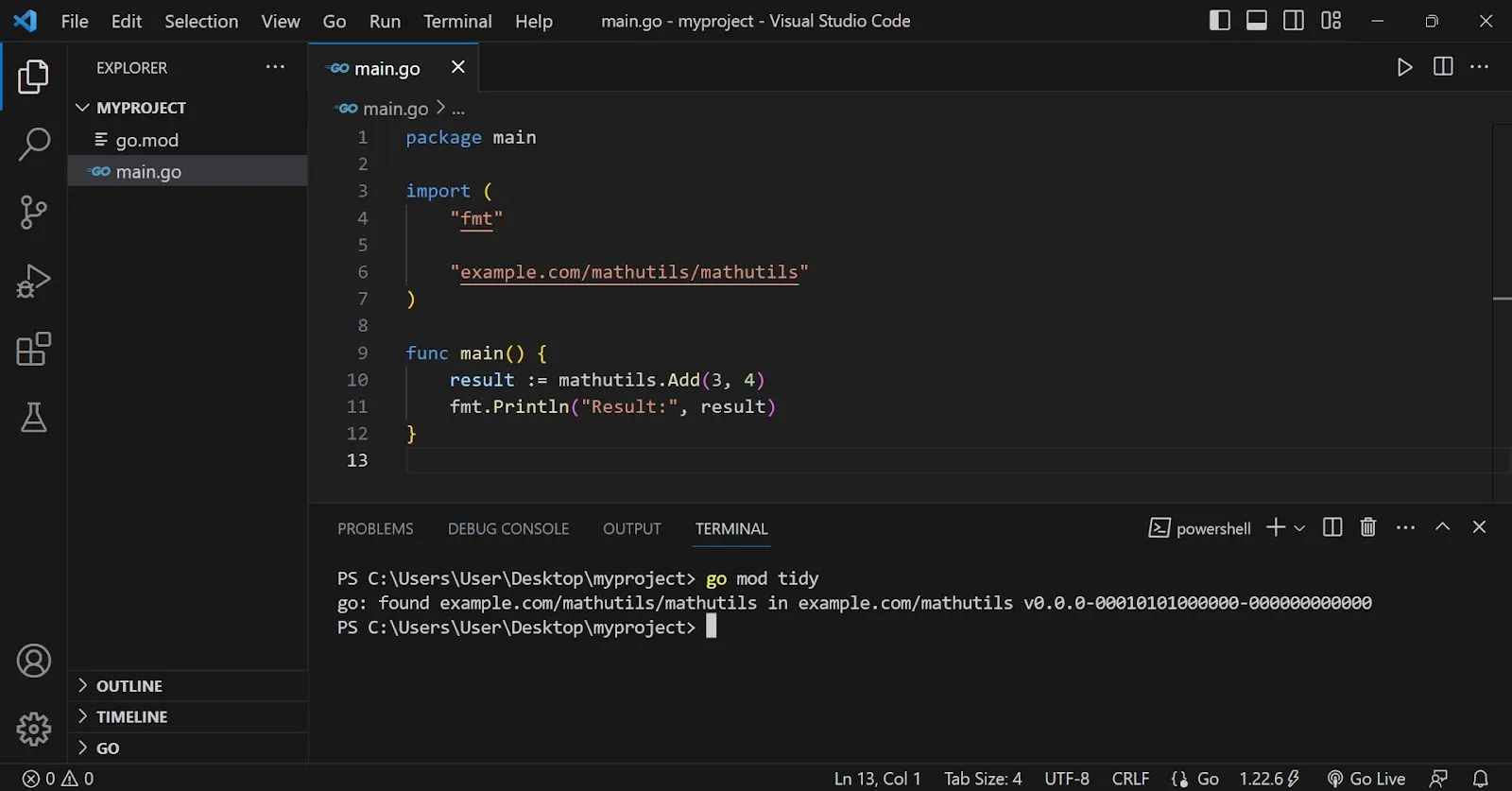Open the Extensions view
This screenshot has height=791, width=1512.
33,349
